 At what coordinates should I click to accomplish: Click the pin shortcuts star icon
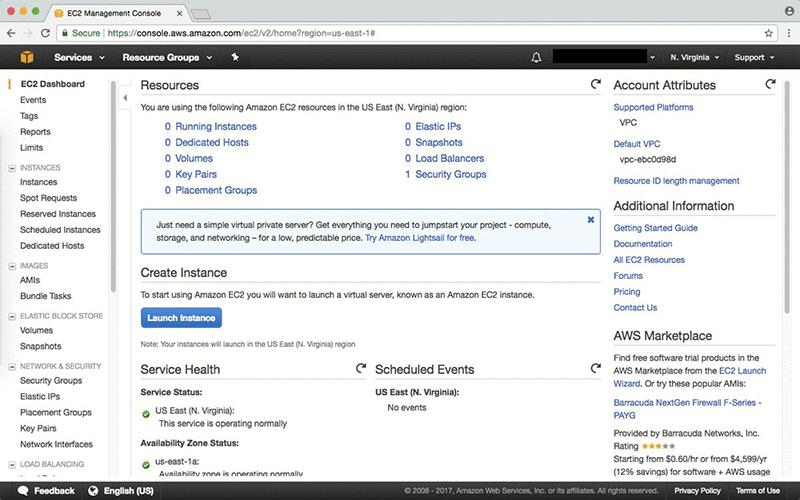[x=235, y=57]
